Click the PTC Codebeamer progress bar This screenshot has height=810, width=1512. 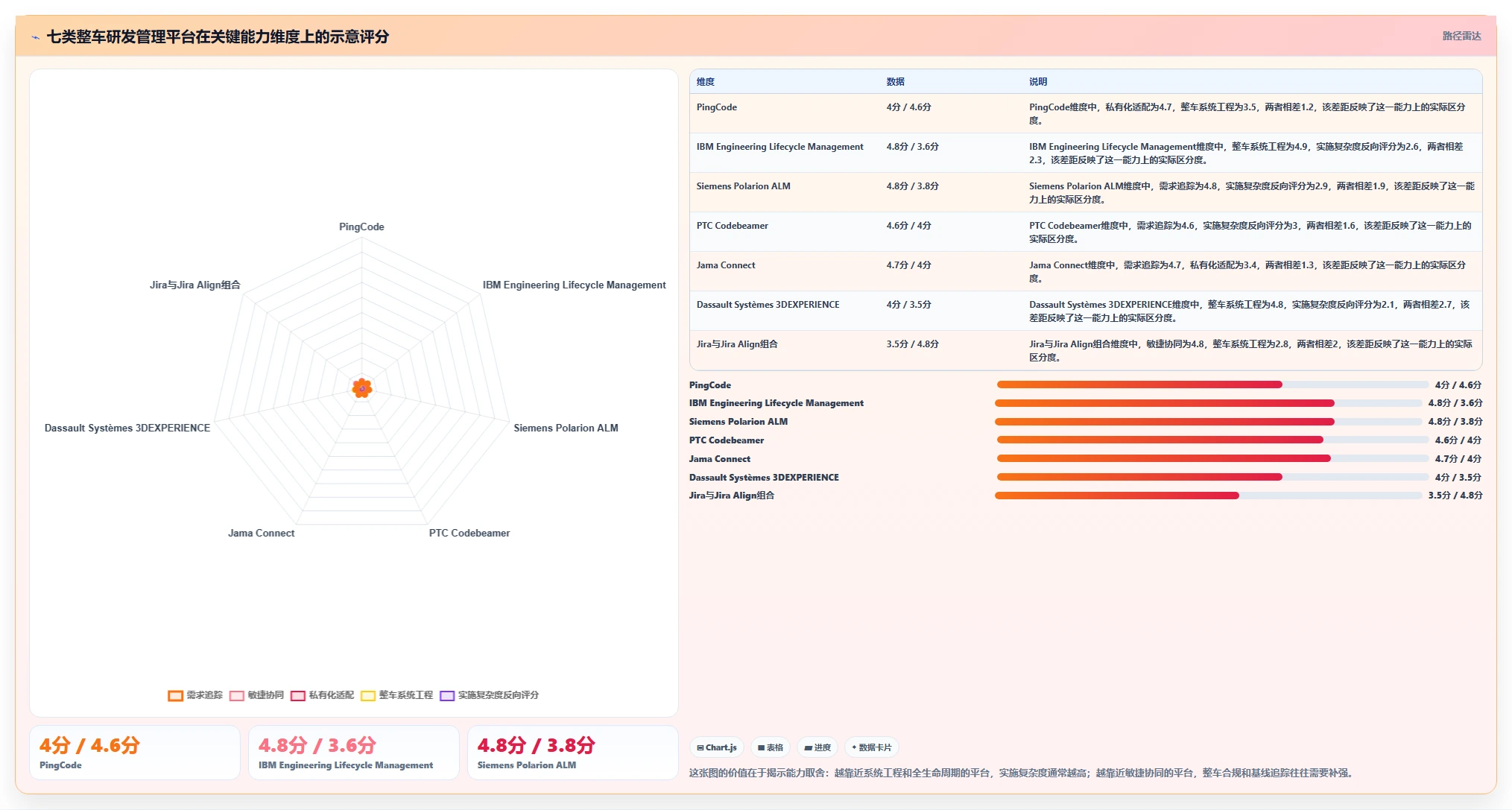pyautogui.click(x=1212, y=440)
